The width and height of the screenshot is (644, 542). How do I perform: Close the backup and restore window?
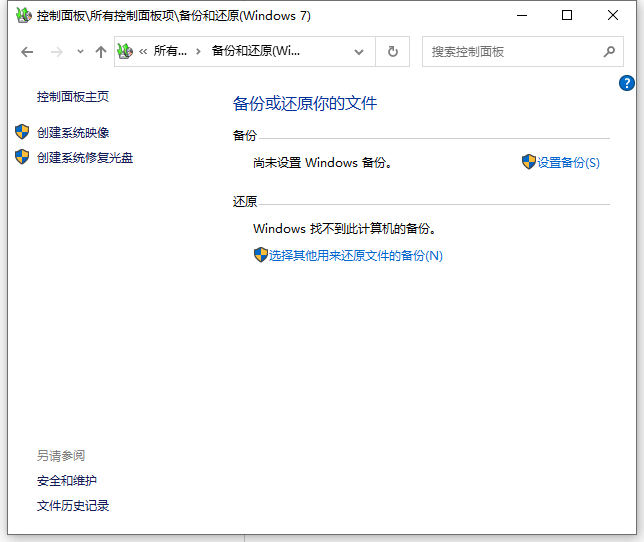coord(613,16)
